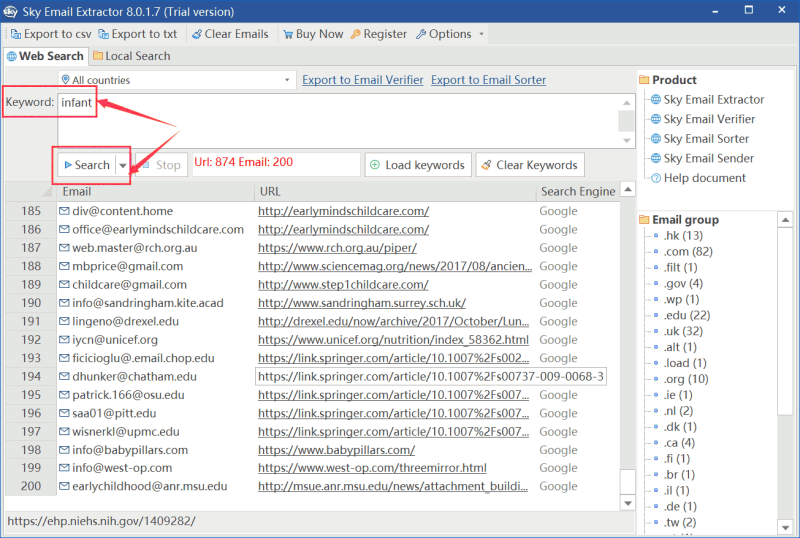Screen dimensions: 800x538
Task: Click the Register key icon
Action: pos(356,34)
